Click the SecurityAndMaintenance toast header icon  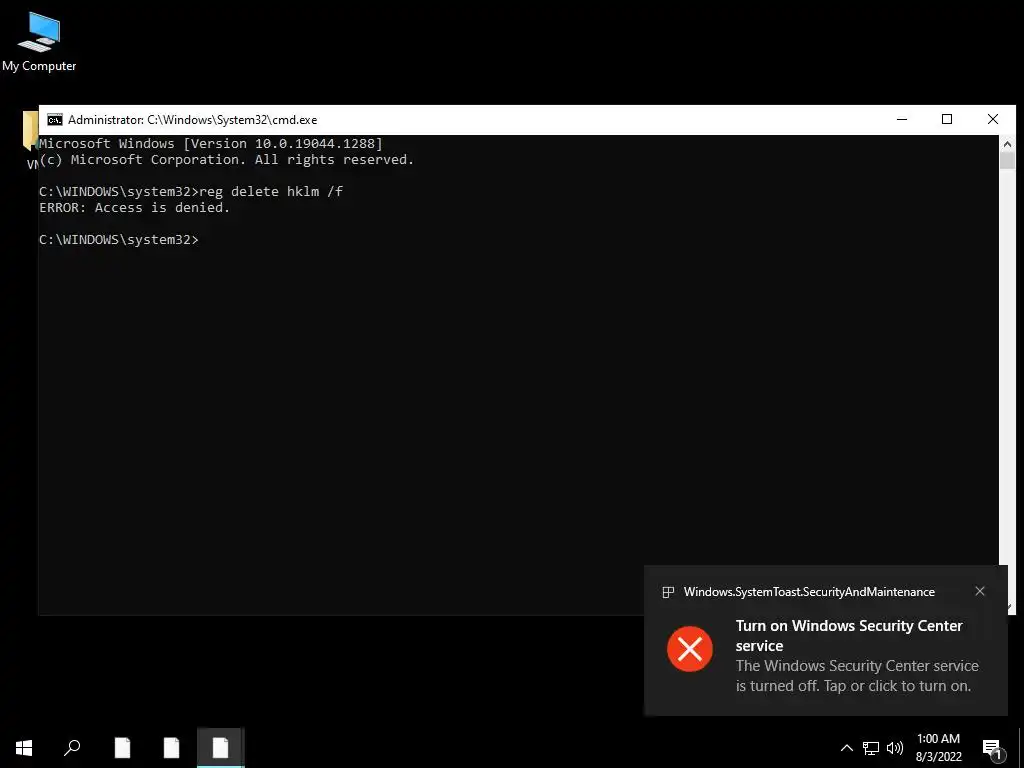tap(667, 592)
